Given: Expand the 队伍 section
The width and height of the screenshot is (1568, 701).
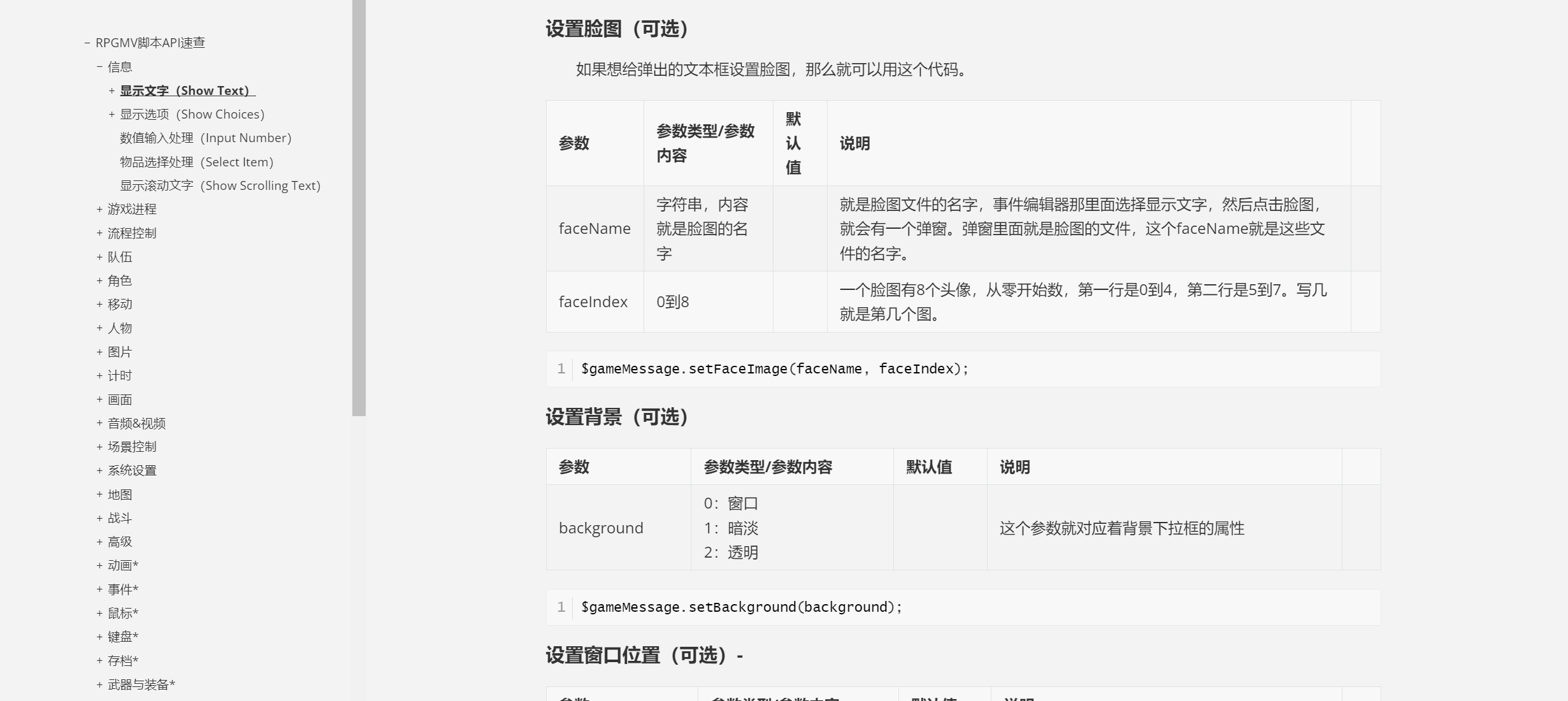Looking at the screenshot, I should click(99, 257).
